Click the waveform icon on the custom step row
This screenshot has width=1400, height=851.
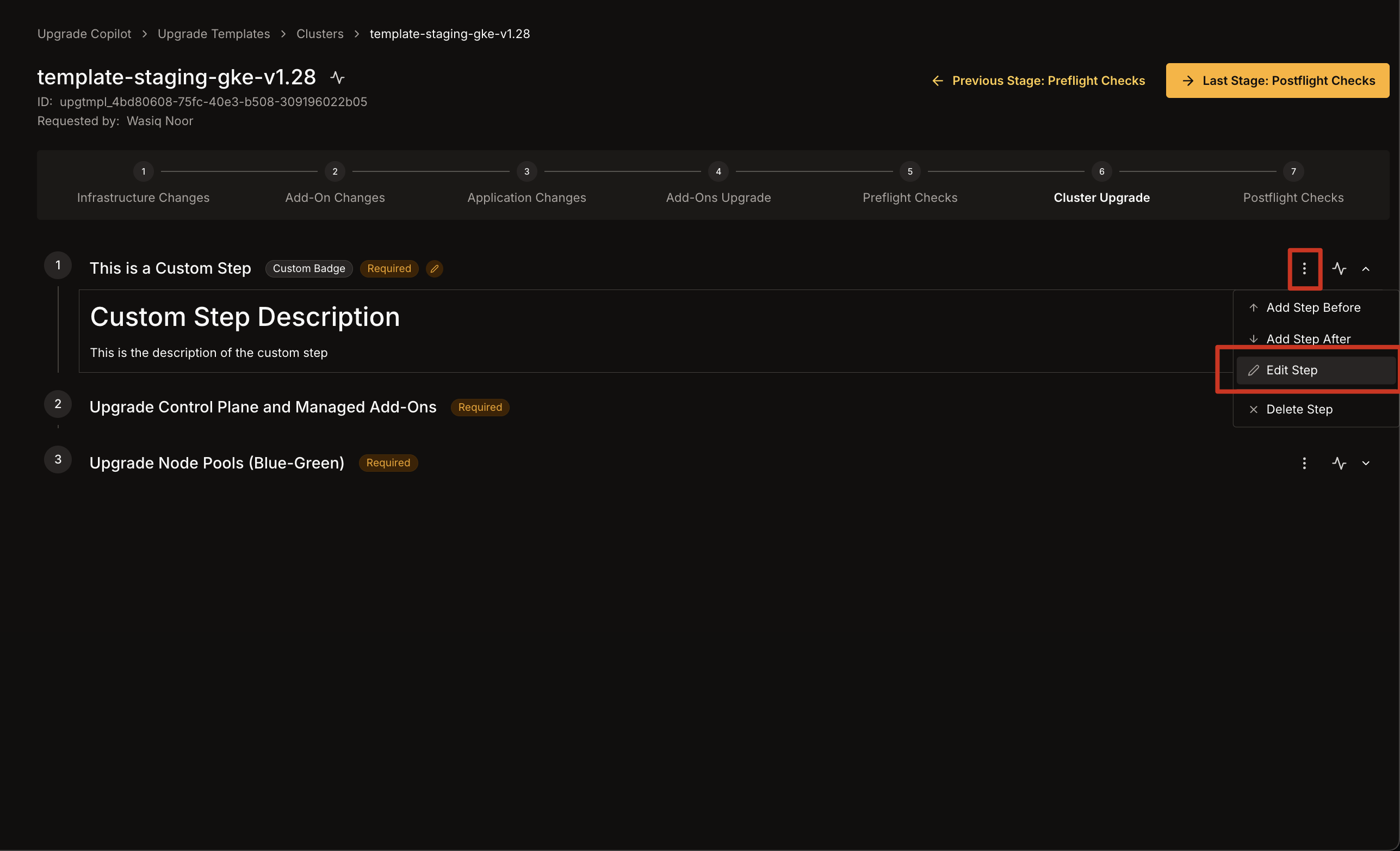click(1339, 269)
